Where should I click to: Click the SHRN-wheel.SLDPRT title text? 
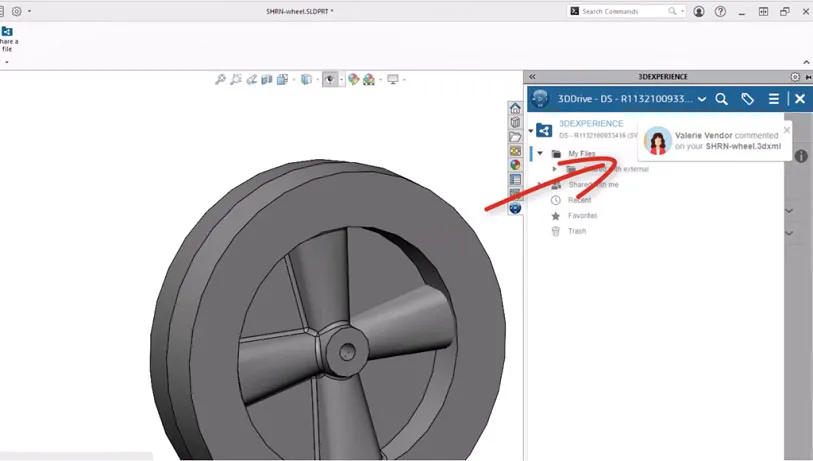coord(300,11)
